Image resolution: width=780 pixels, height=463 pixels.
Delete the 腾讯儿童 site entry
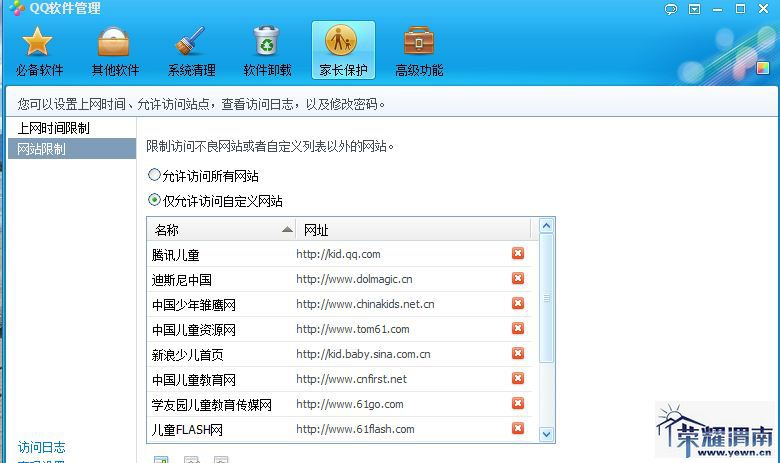point(518,254)
